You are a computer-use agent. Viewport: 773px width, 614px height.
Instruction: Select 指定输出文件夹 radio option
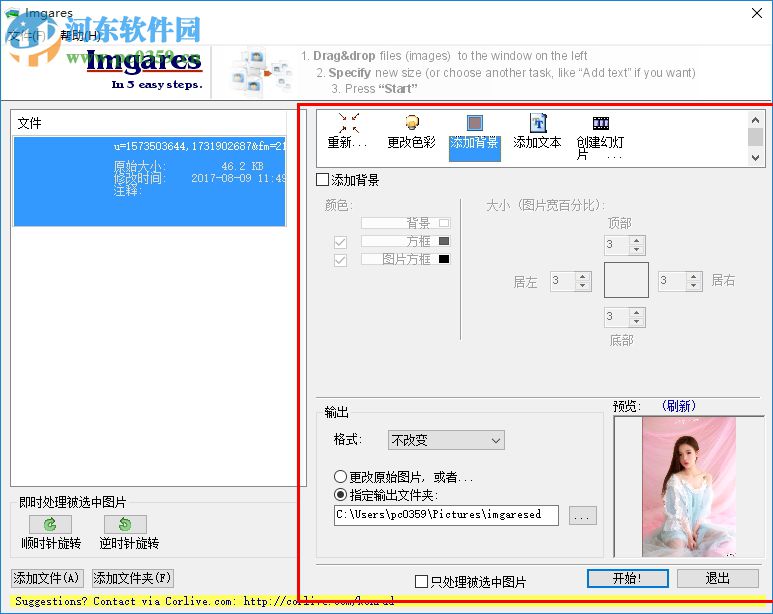click(x=340, y=494)
